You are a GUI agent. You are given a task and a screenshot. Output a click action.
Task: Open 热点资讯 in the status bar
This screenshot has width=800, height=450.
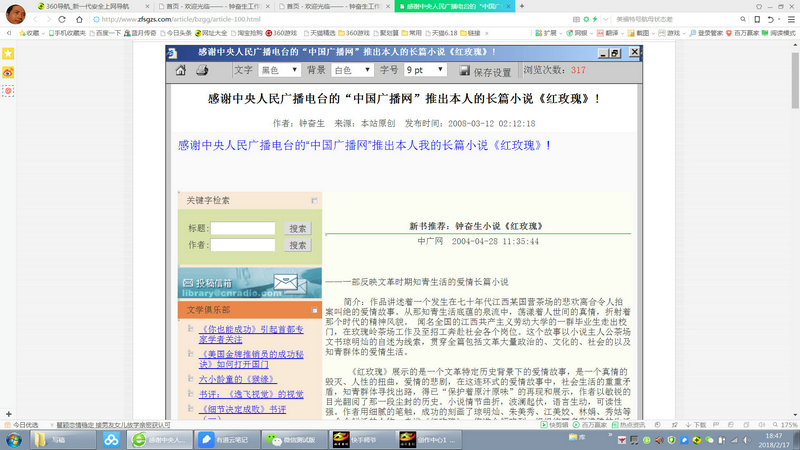pyautogui.click(x=628, y=424)
